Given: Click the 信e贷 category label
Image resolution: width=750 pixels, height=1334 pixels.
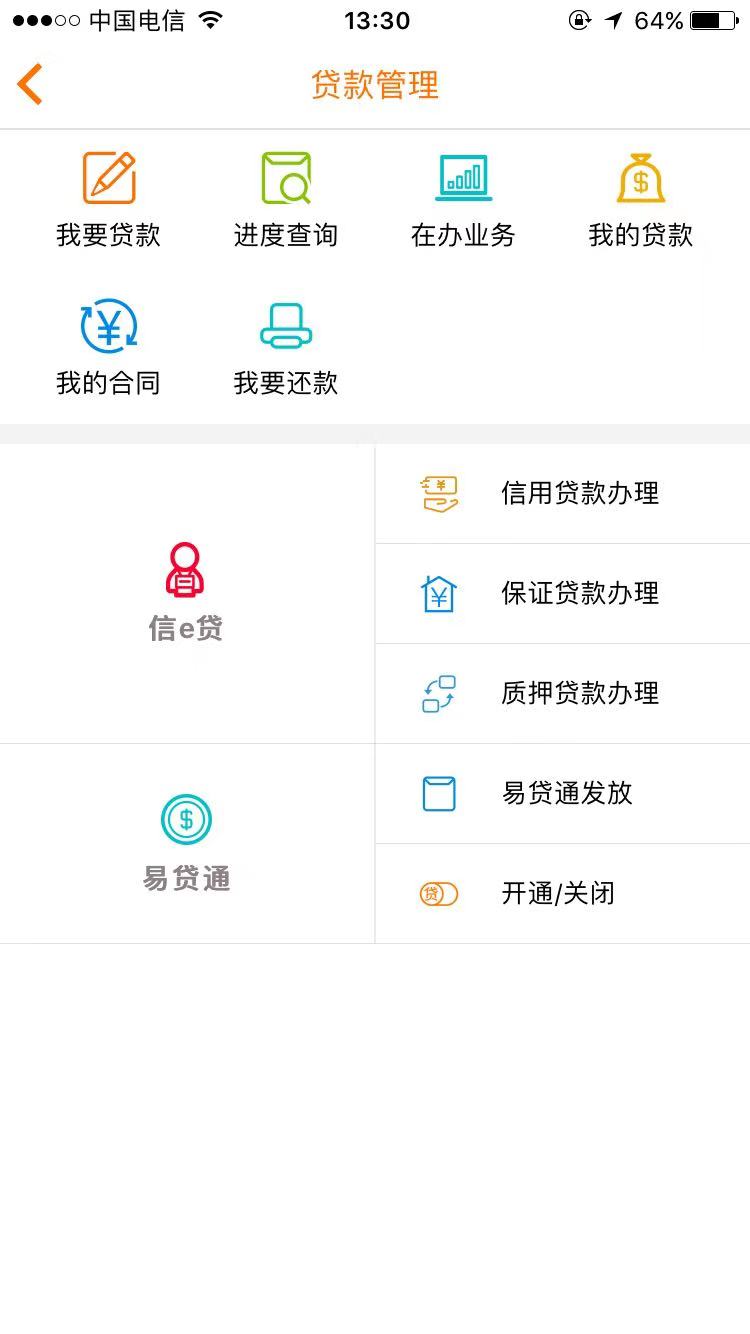Looking at the screenshot, I should coord(186,629).
